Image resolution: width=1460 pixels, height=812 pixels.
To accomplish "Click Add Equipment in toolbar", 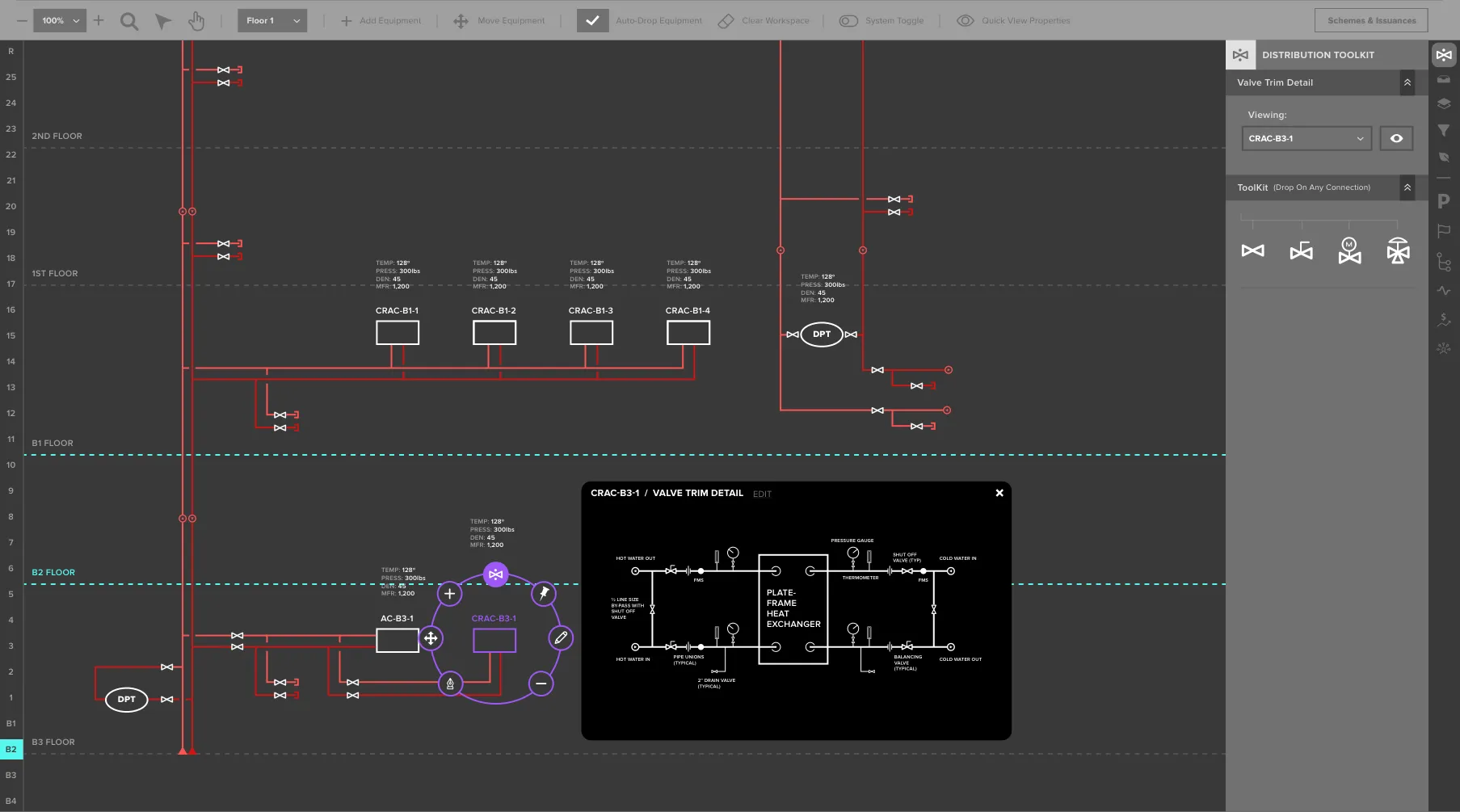I will tap(381, 21).
